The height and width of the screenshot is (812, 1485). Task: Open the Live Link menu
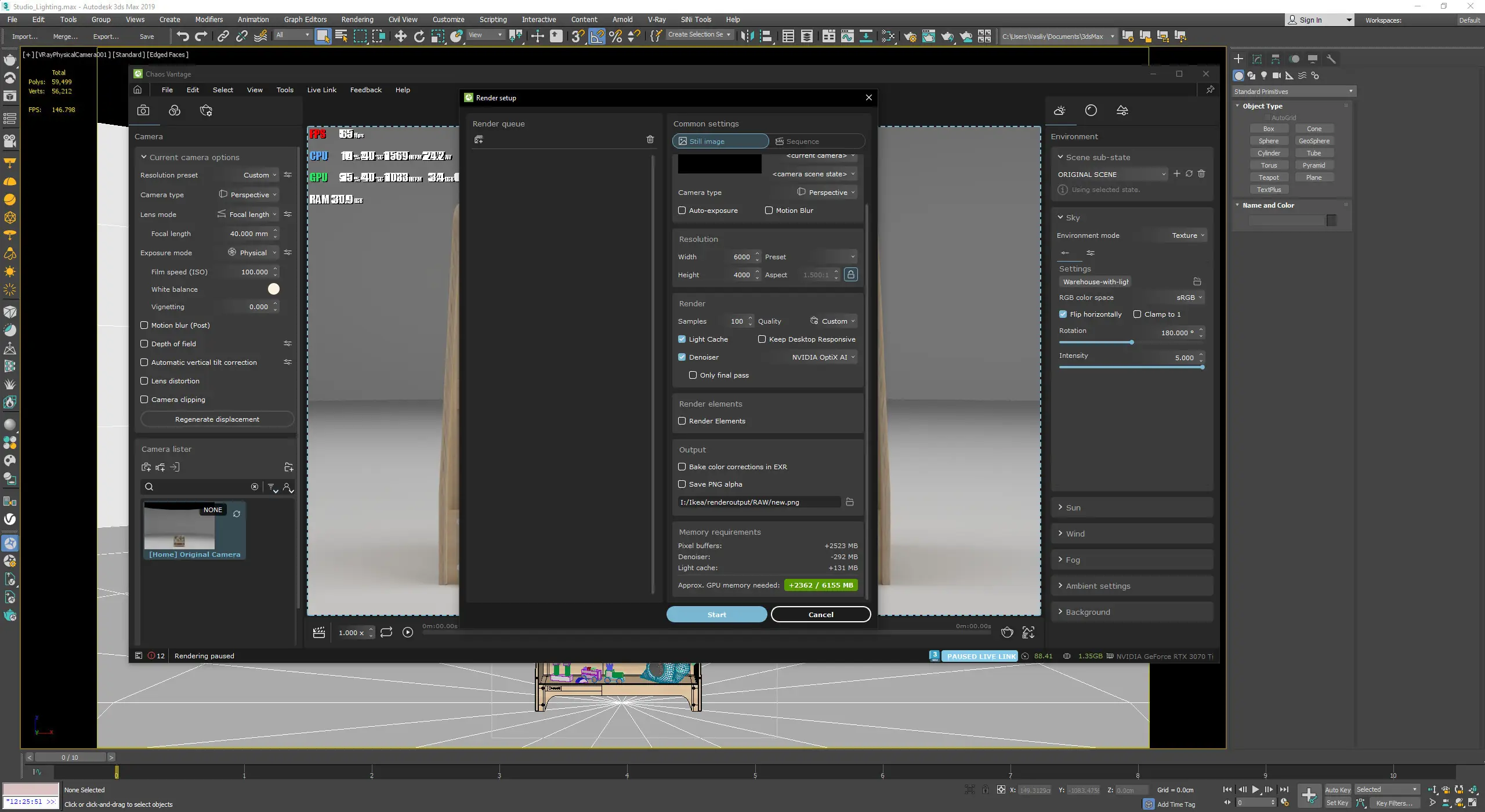pos(321,90)
